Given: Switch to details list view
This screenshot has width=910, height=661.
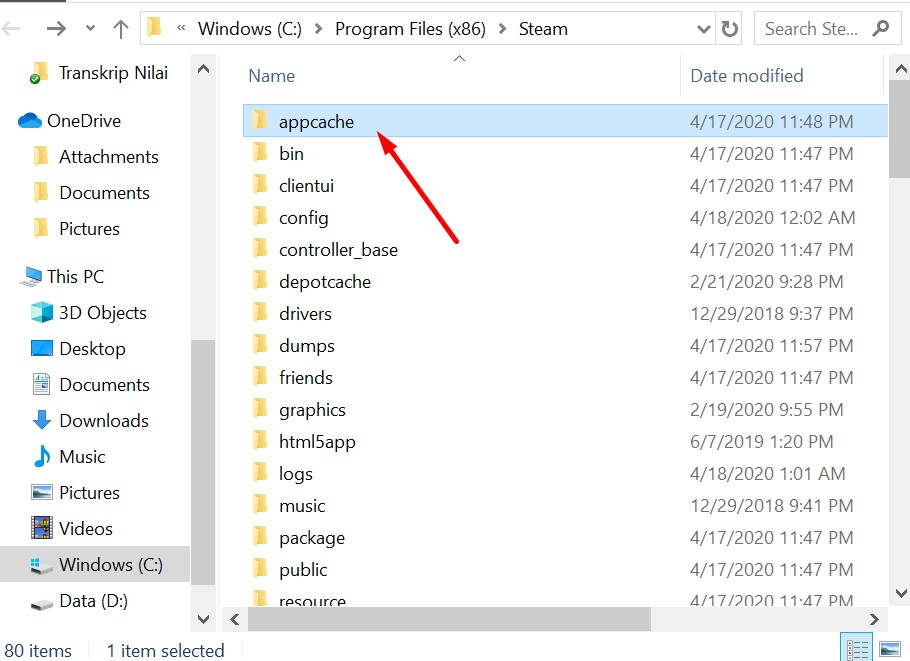Looking at the screenshot, I should 858,650.
